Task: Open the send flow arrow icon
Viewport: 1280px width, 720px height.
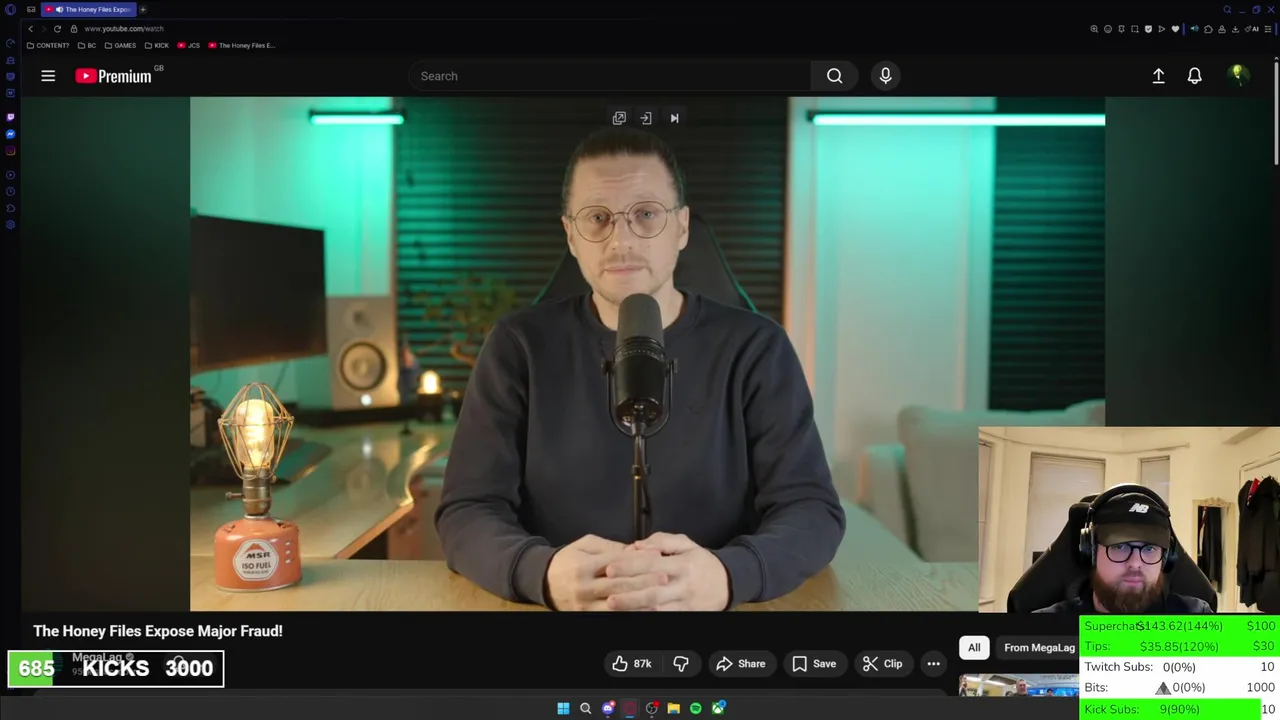Action: tap(1162, 29)
